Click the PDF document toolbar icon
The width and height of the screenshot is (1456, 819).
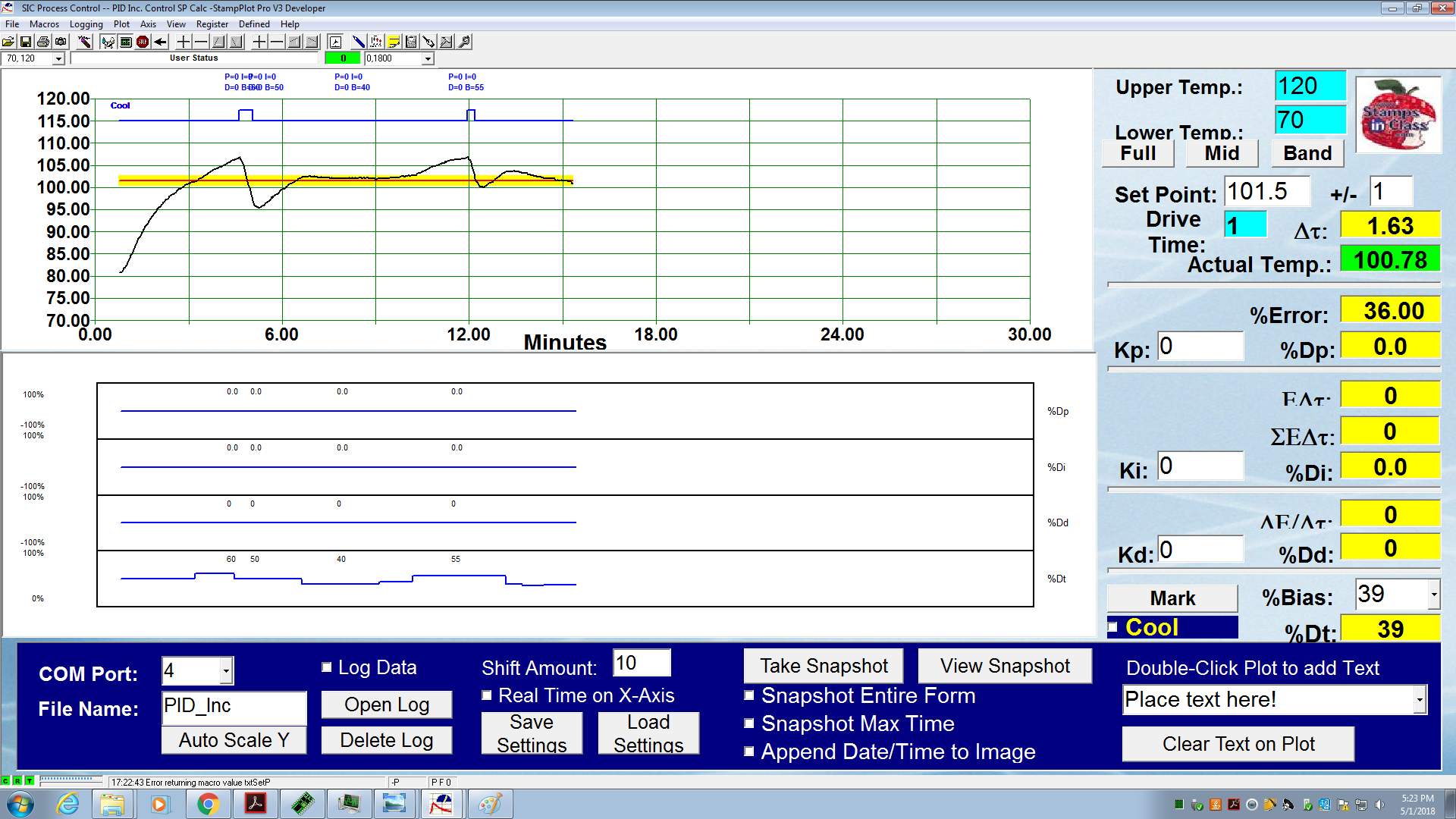pyautogui.click(x=336, y=42)
